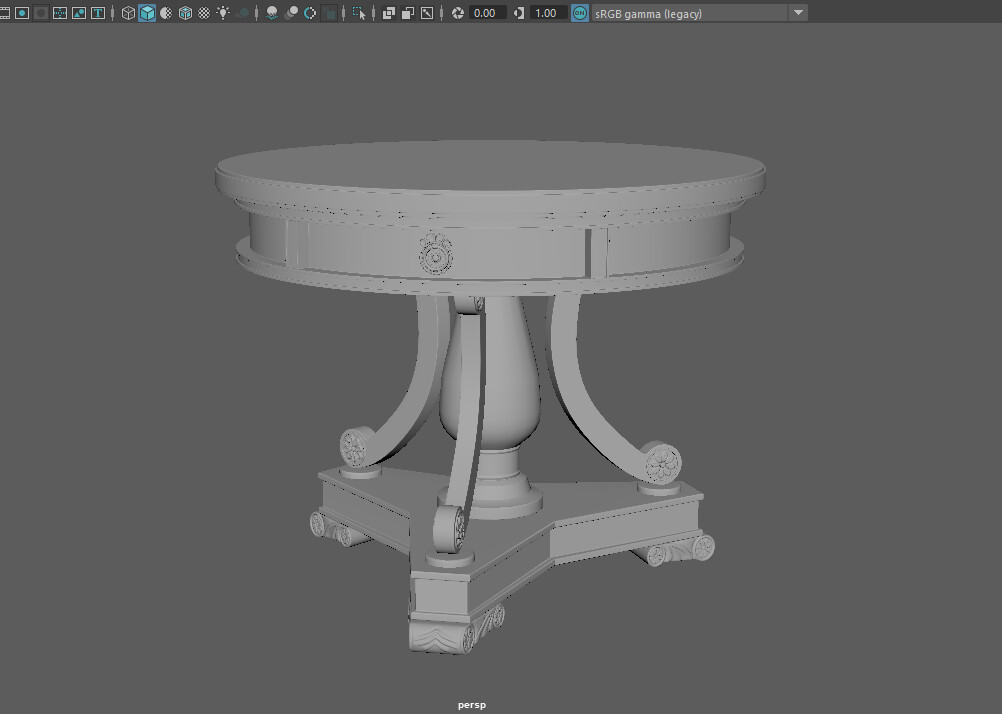Select the Smooth Shade All cube icon
Viewport: 1002px width, 714px height.
[x=145, y=13]
